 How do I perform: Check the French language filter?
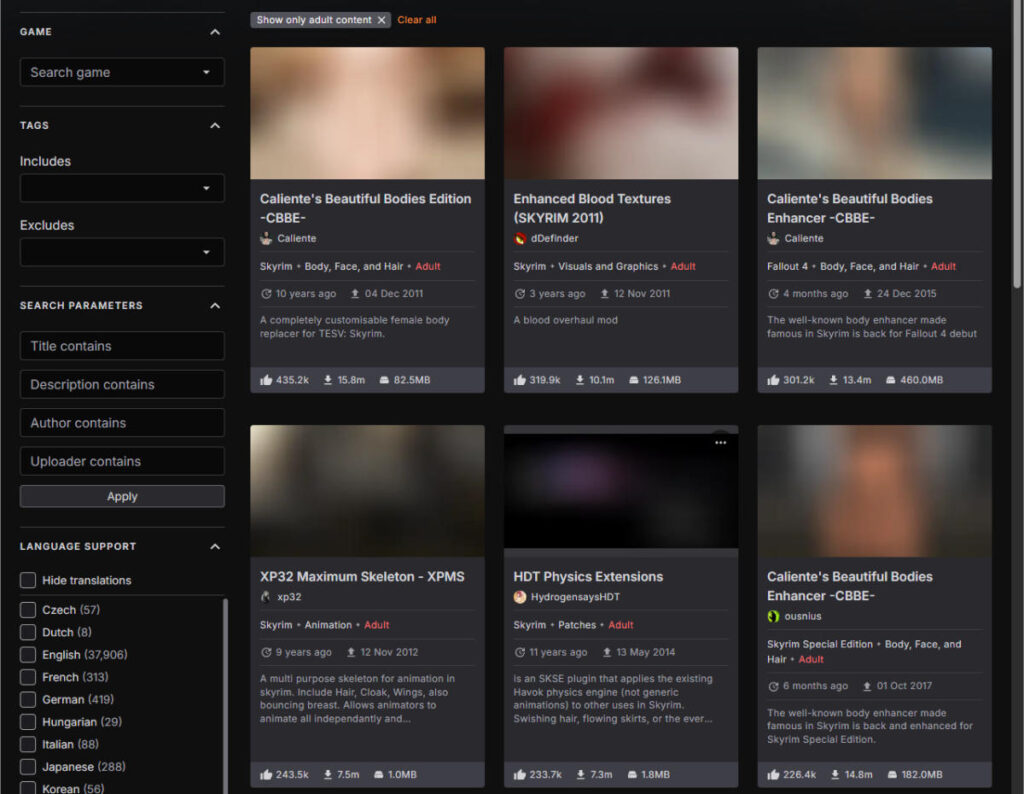pos(27,677)
